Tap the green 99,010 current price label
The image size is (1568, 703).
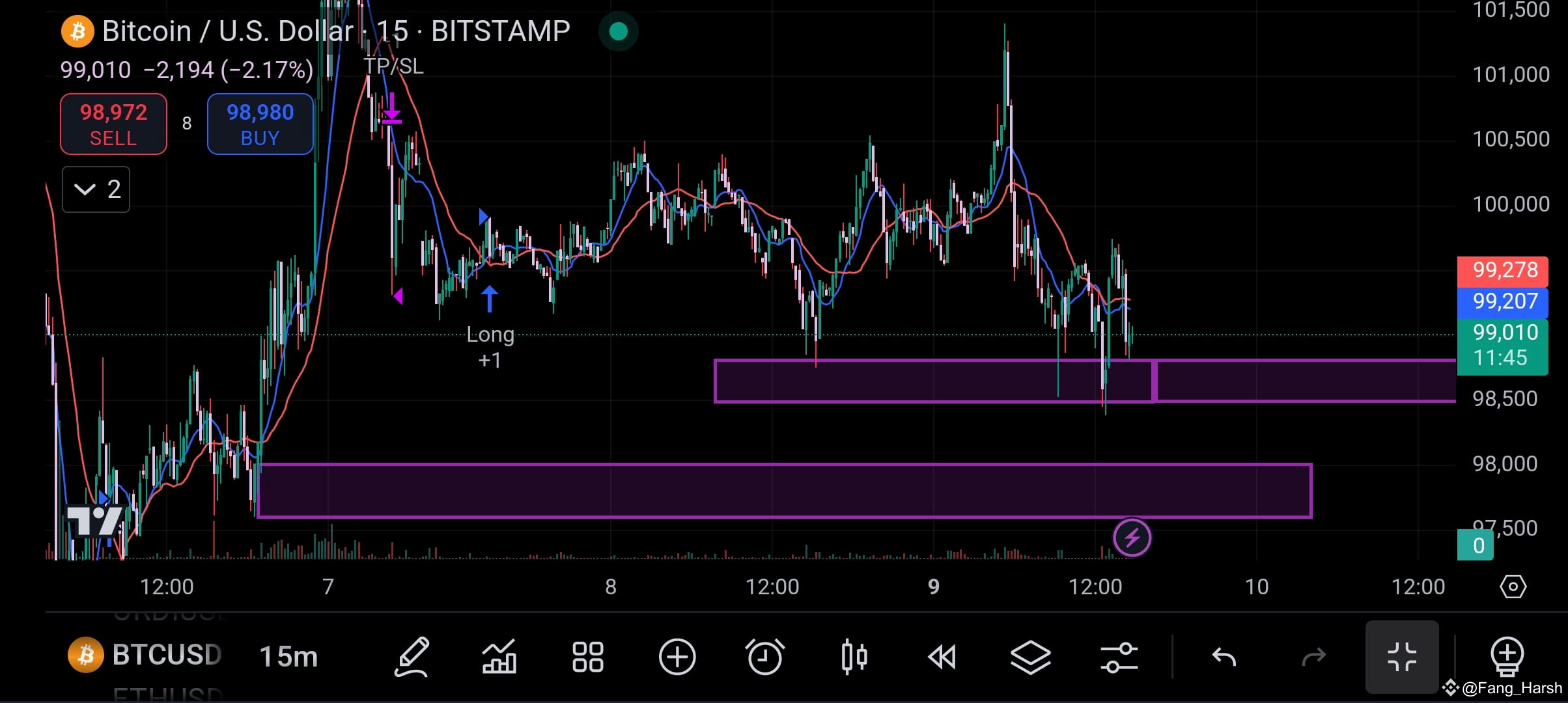pyautogui.click(x=1502, y=346)
